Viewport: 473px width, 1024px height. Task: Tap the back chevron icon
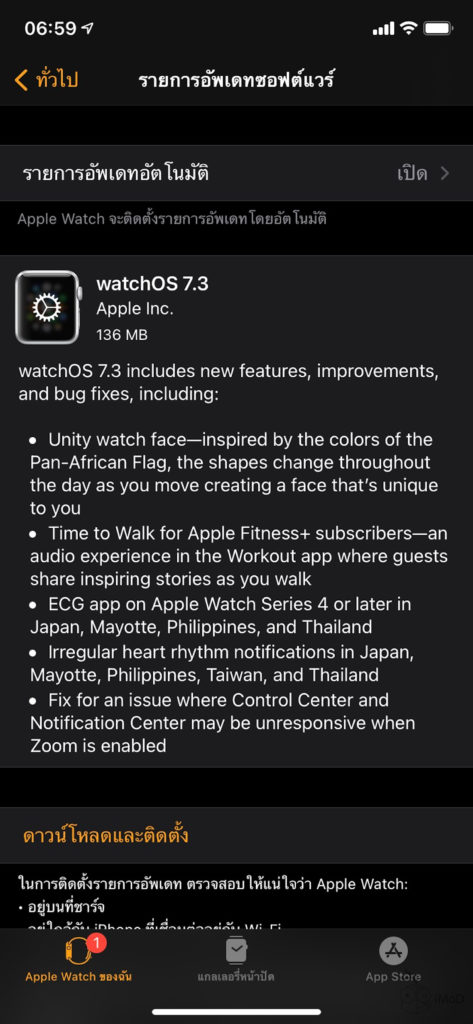coord(21,81)
